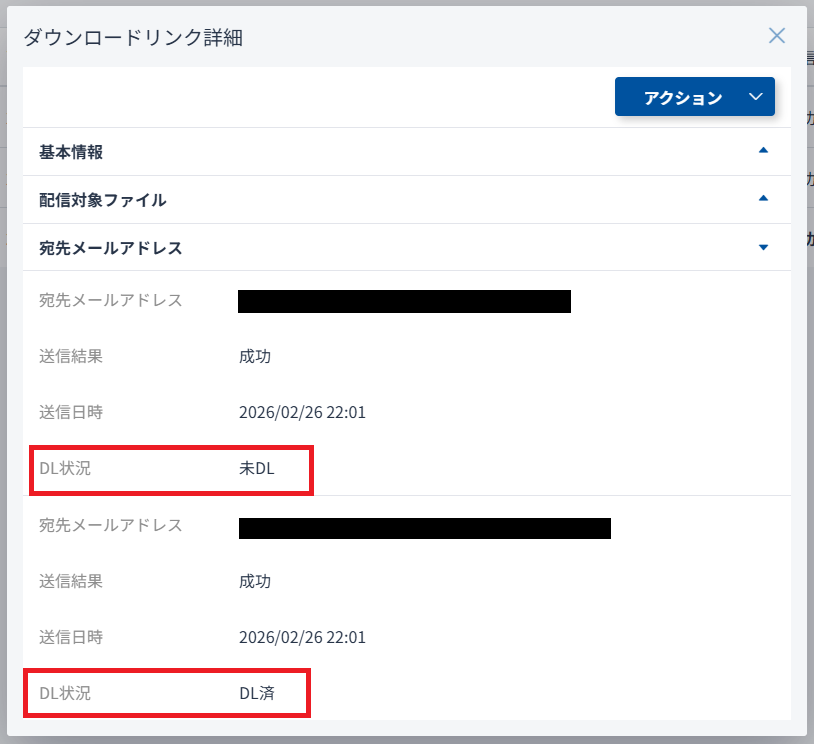
Task: Click the DL状況 label beside 未DL
Action: click(x=65, y=468)
